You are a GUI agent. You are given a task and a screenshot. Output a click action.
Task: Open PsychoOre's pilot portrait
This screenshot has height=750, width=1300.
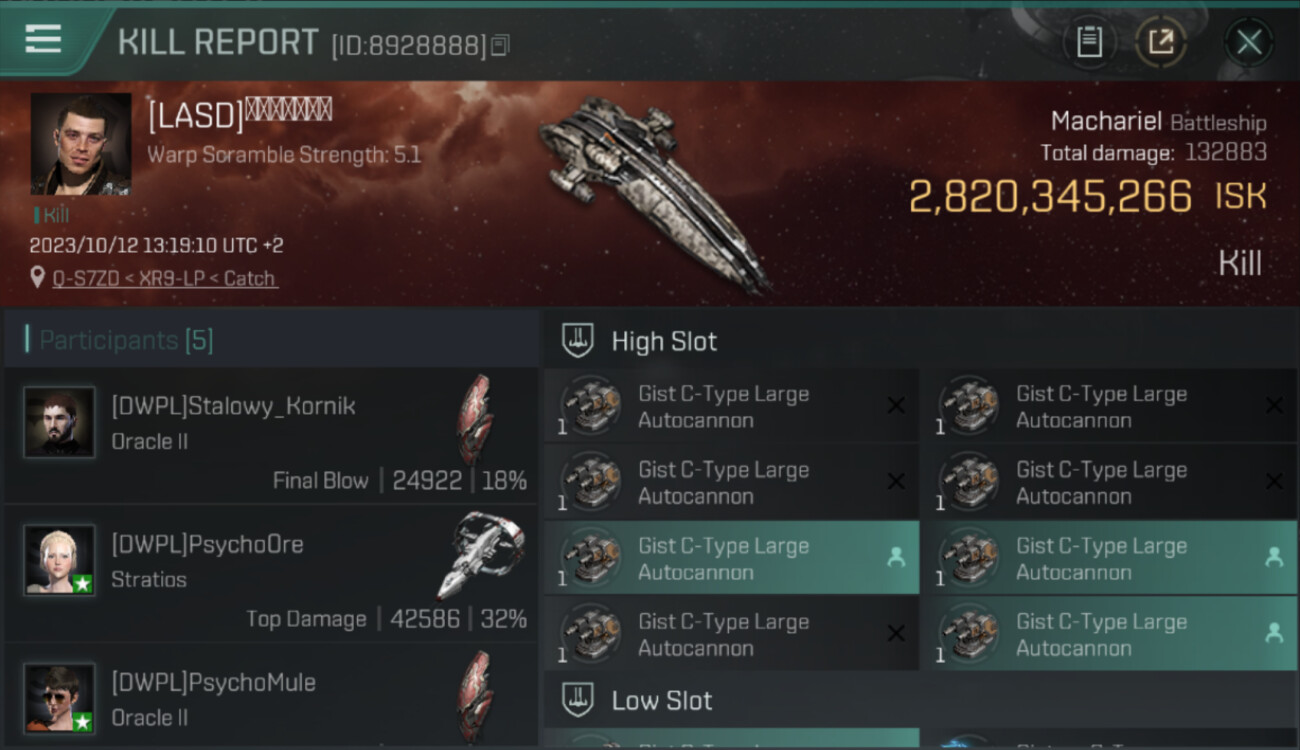pyautogui.click(x=60, y=560)
